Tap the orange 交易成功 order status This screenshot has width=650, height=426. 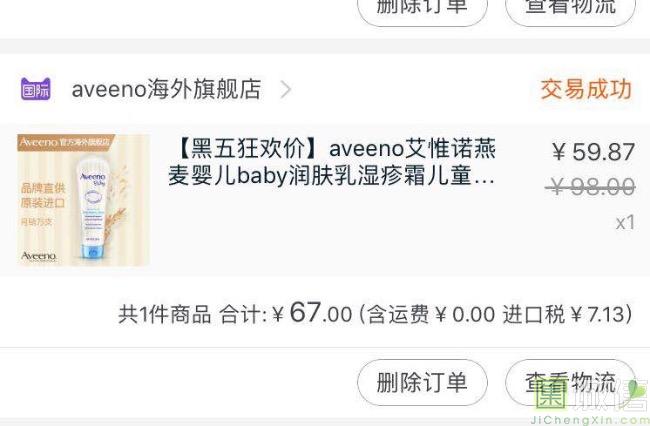(586, 89)
